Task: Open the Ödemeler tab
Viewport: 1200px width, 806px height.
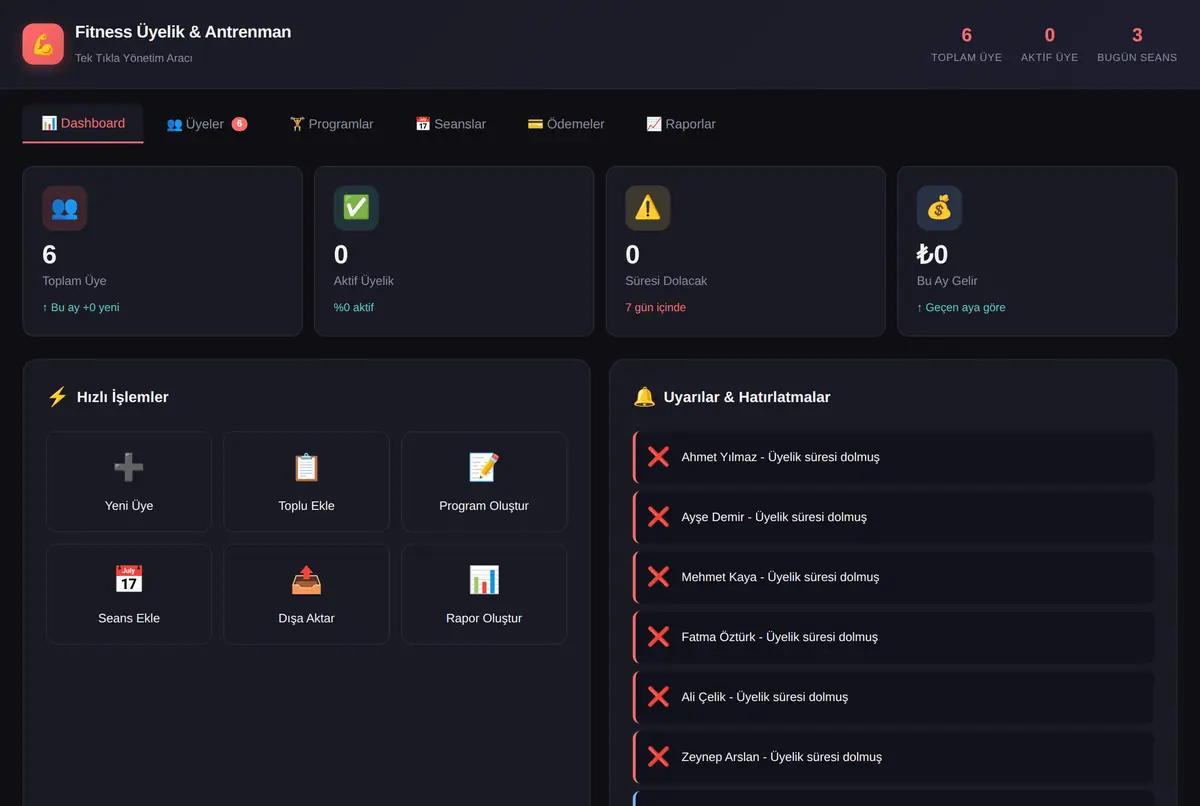Action: pos(566,124)
